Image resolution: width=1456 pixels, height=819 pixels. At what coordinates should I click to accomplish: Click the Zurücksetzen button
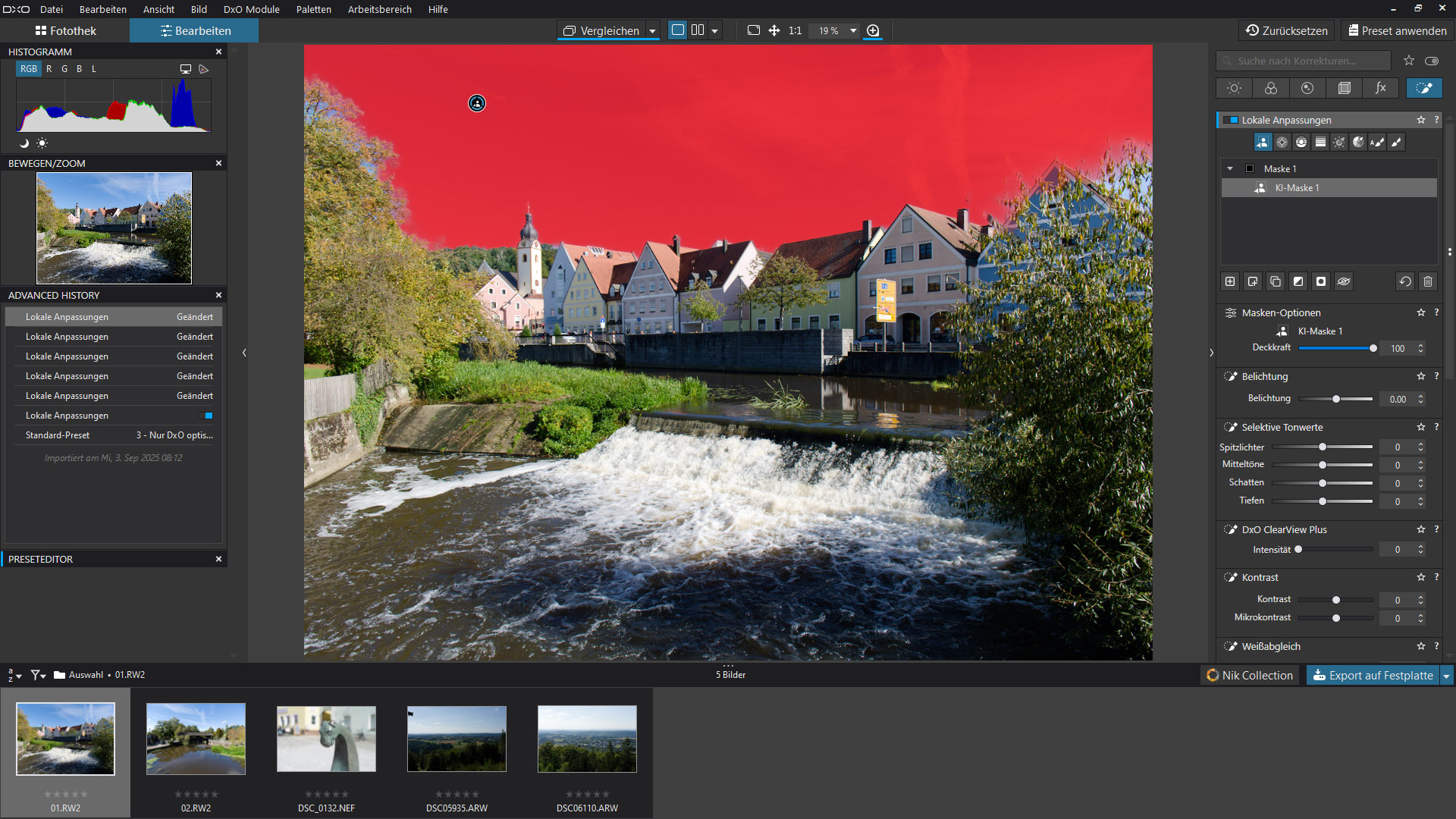pos(1287,31)
